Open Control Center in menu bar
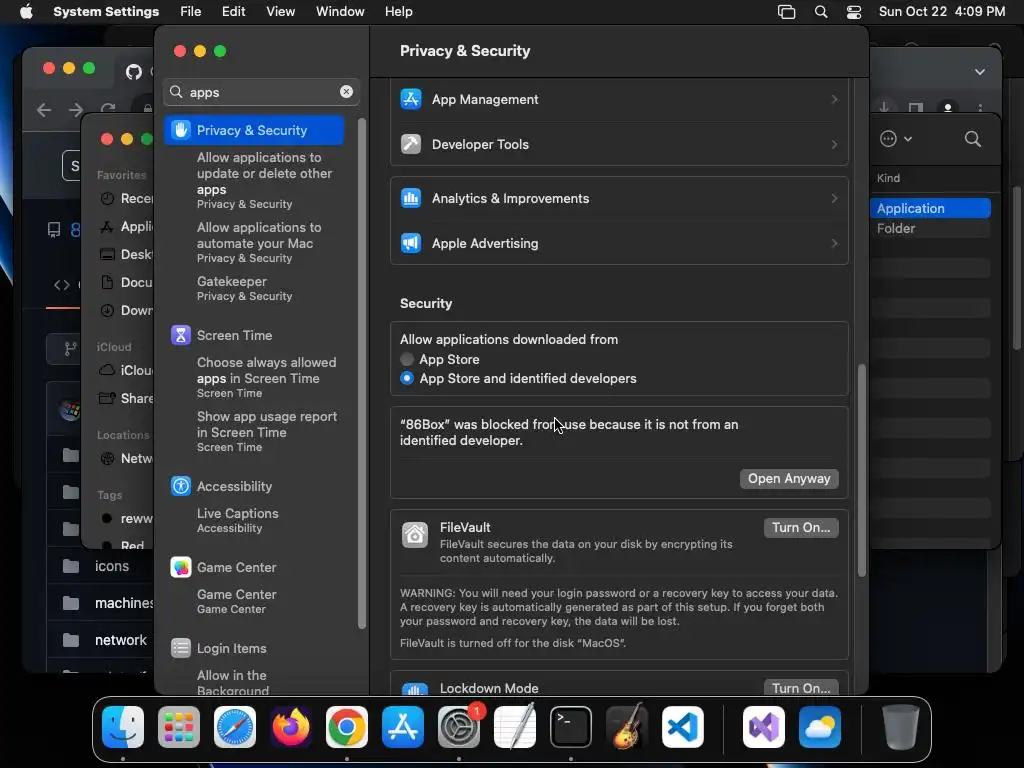This screenshot has width=1024, height=768. (x=854, y=12)
